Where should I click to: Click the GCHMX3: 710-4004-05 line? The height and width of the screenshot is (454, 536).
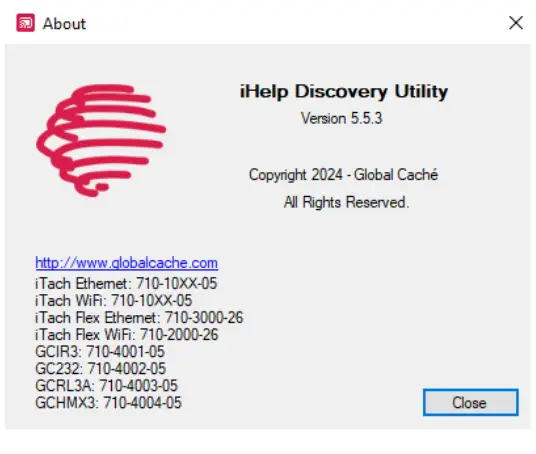[x=108, y=403]
